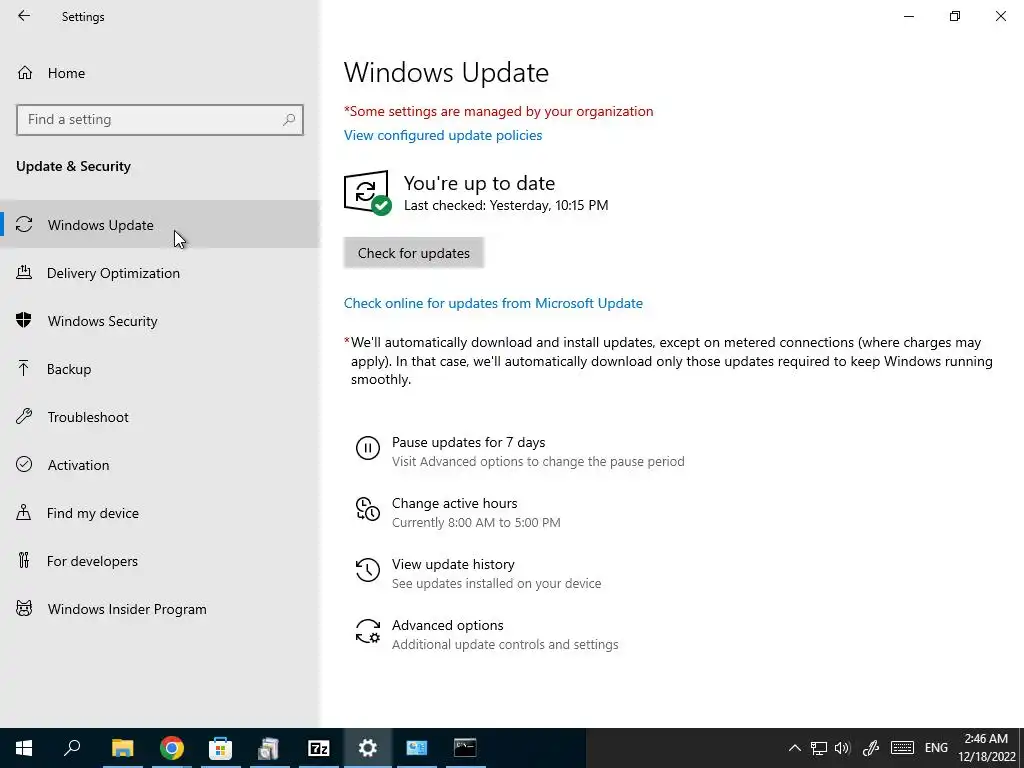Open 7-Zip from the taskbar
Viewport: 1024px width, 768px height.
point(319,748)
